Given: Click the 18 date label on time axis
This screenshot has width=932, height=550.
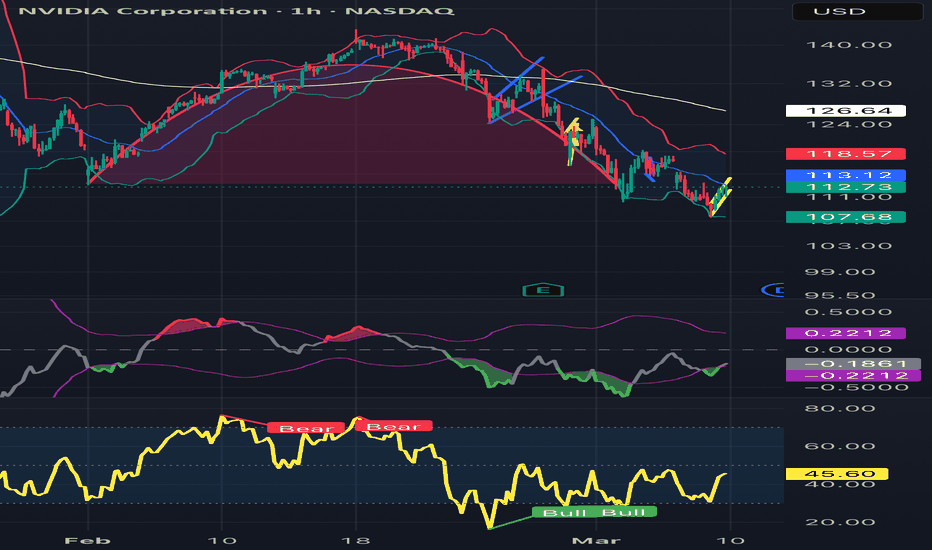Looking at the screenshot, I should click(356, 540).
